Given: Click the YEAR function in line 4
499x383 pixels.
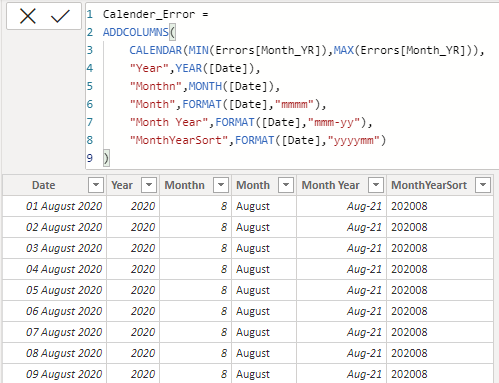Looking at the screenshot, I should tap(189, 68).
